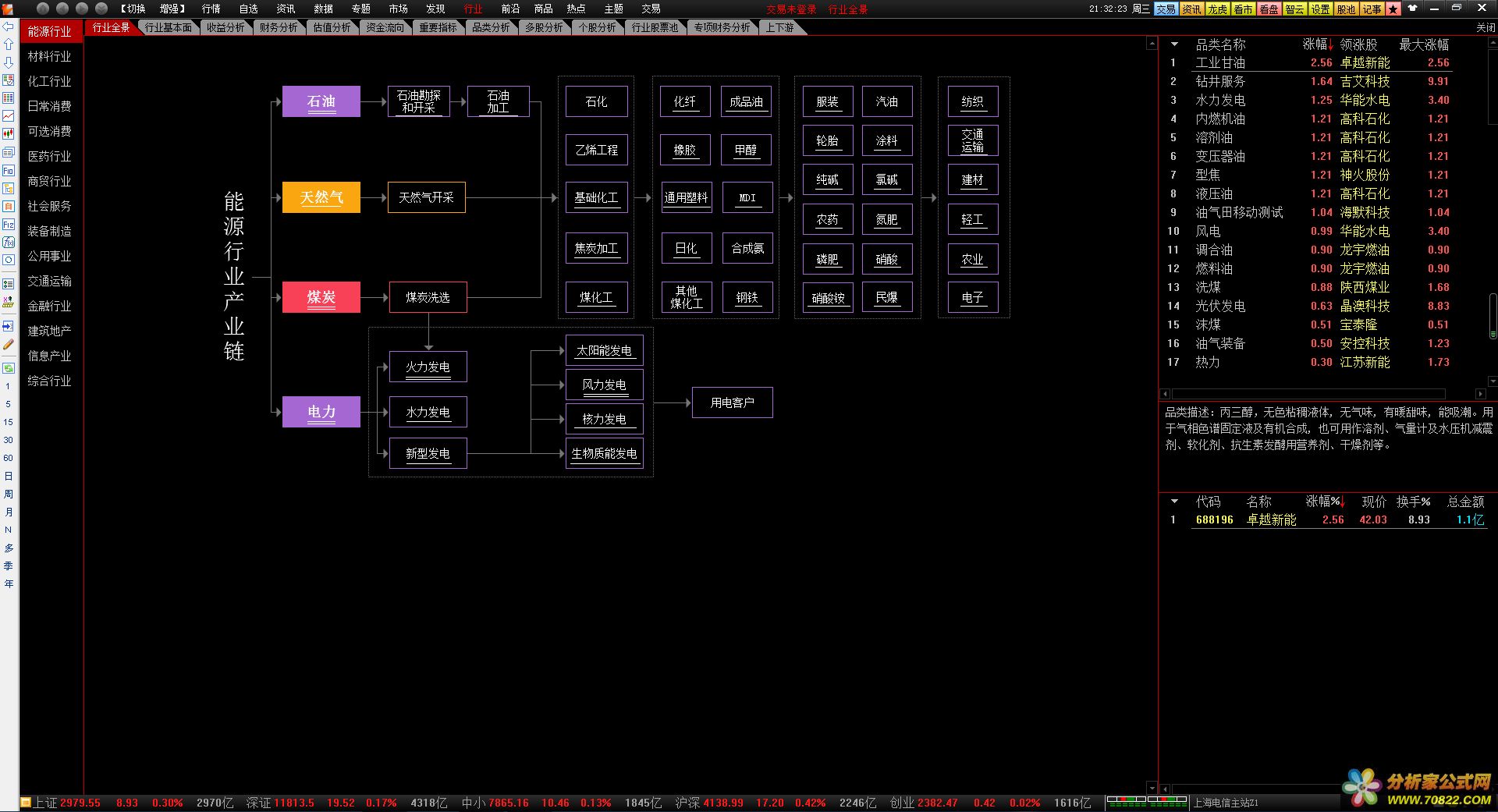1498x812 pixels.
Task: Open the 交易 menu in top bar
Action: [x=651, y=9]
